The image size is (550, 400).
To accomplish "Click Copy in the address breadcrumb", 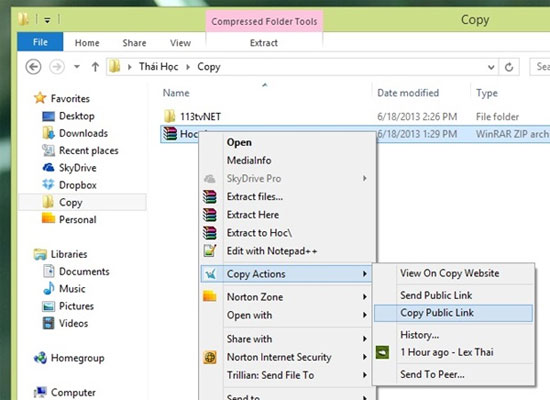I will 209,67.
